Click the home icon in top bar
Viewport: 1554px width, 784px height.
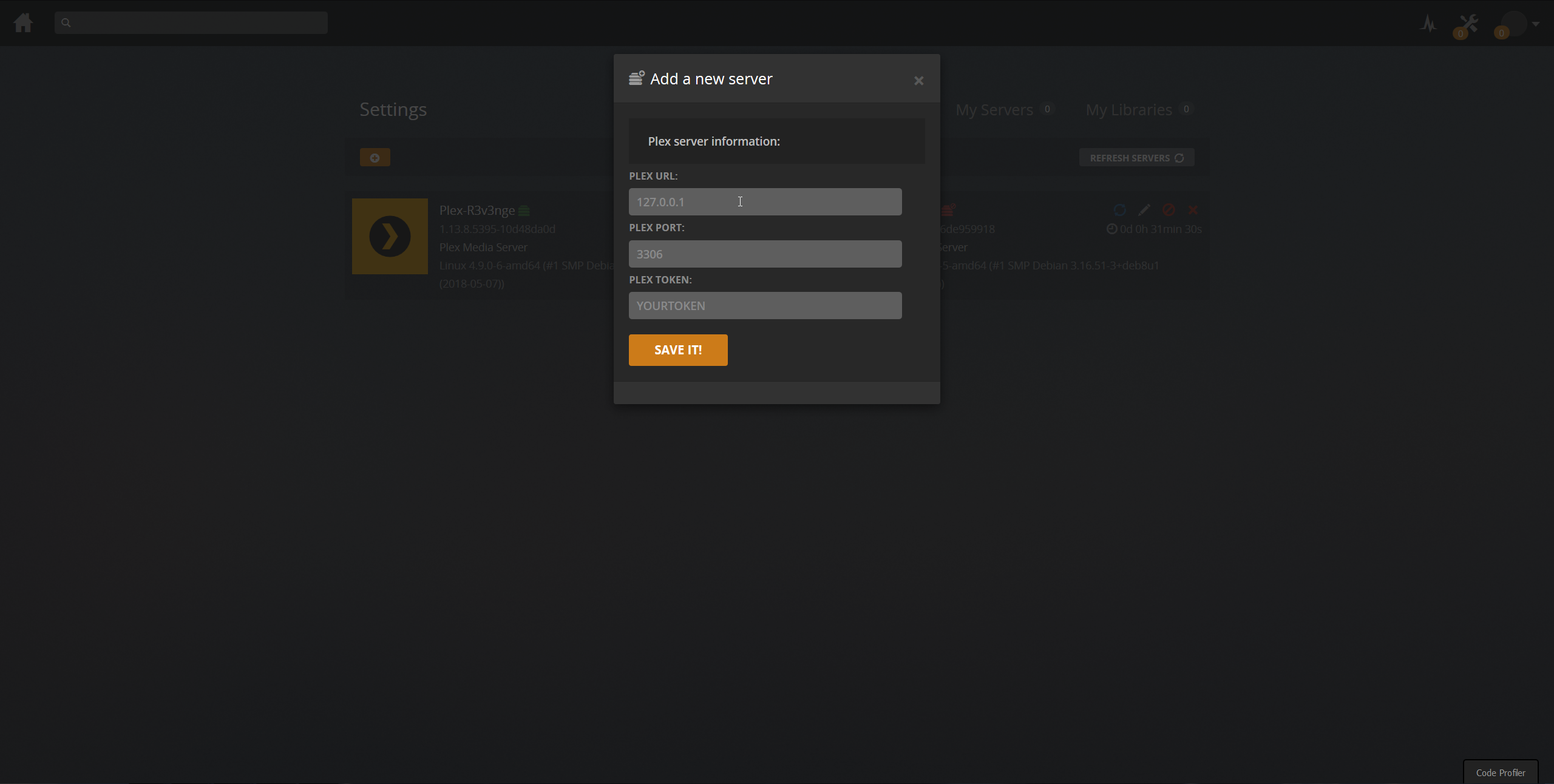pyautogui.click(x=23, y=23)
